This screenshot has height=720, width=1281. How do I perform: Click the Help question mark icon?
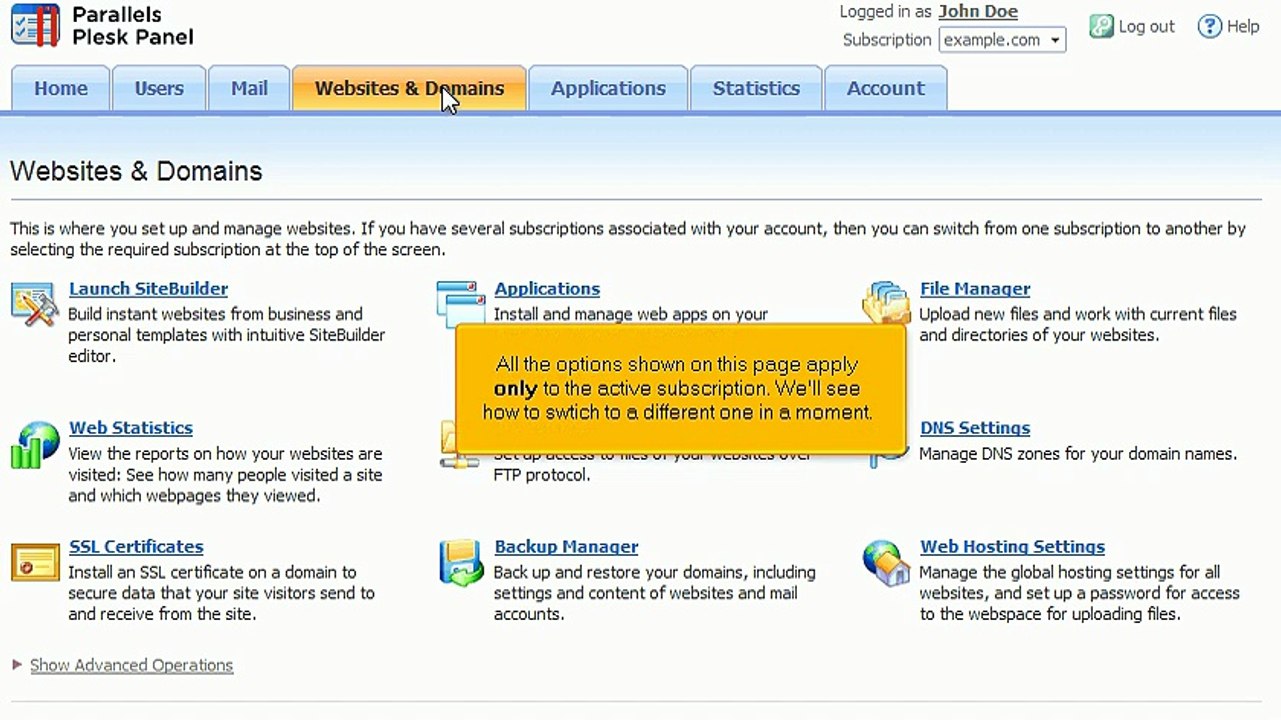(x=1210, y=26)
